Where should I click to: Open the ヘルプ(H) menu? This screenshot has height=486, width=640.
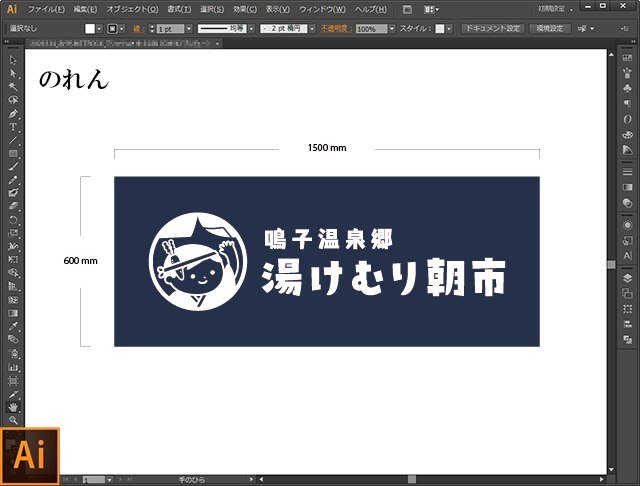point(371,9)
